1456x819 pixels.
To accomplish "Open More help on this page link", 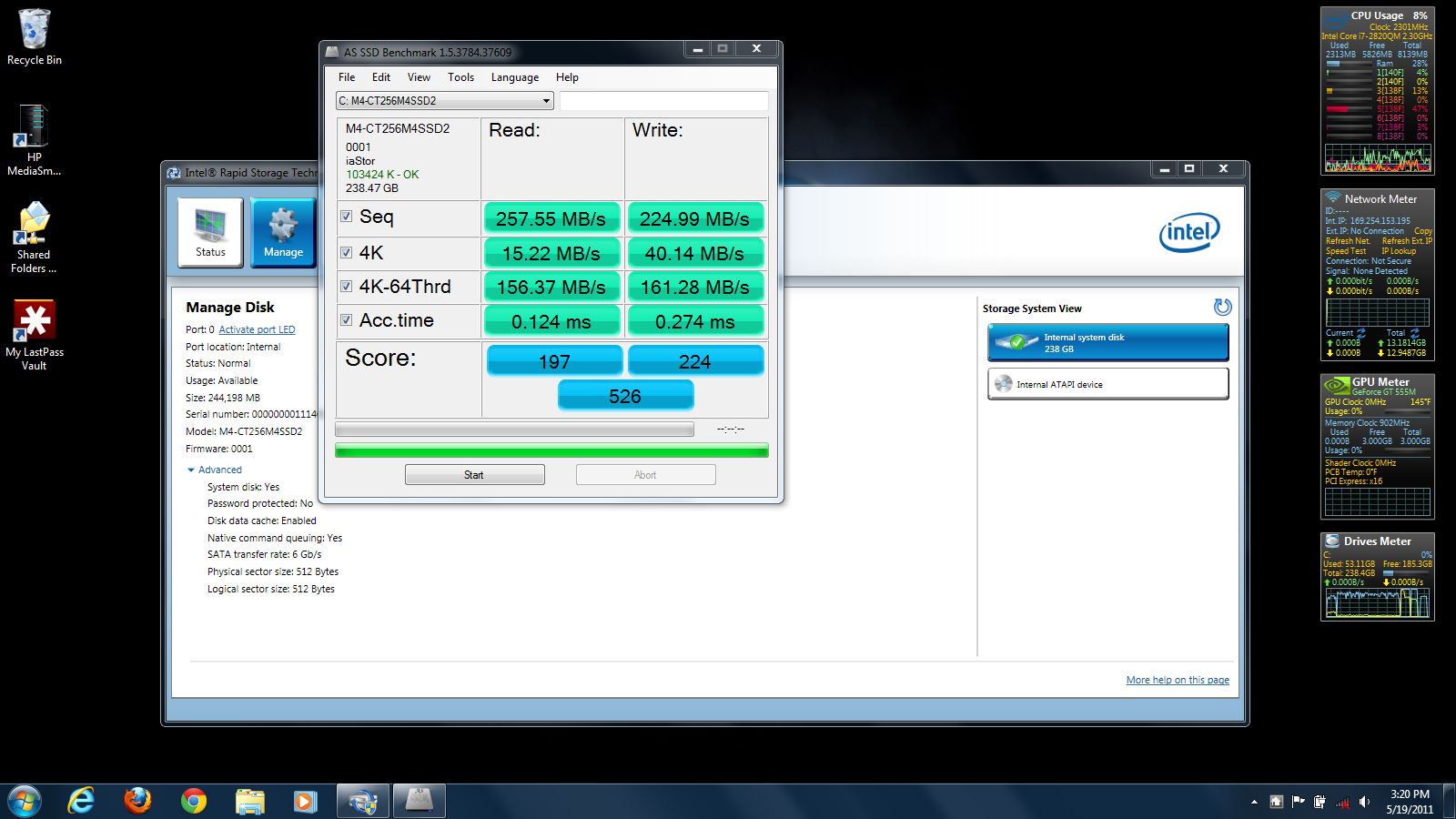I will coord(1178,680).
